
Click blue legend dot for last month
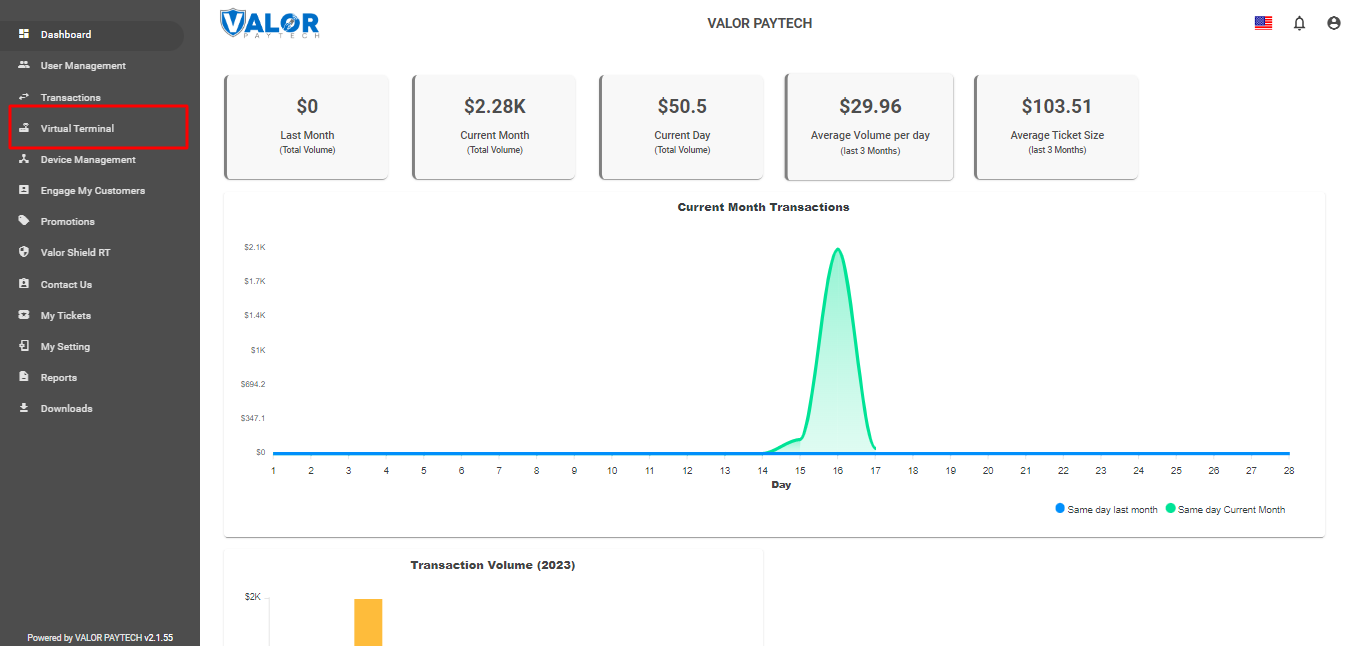[x=1060, y=509]
